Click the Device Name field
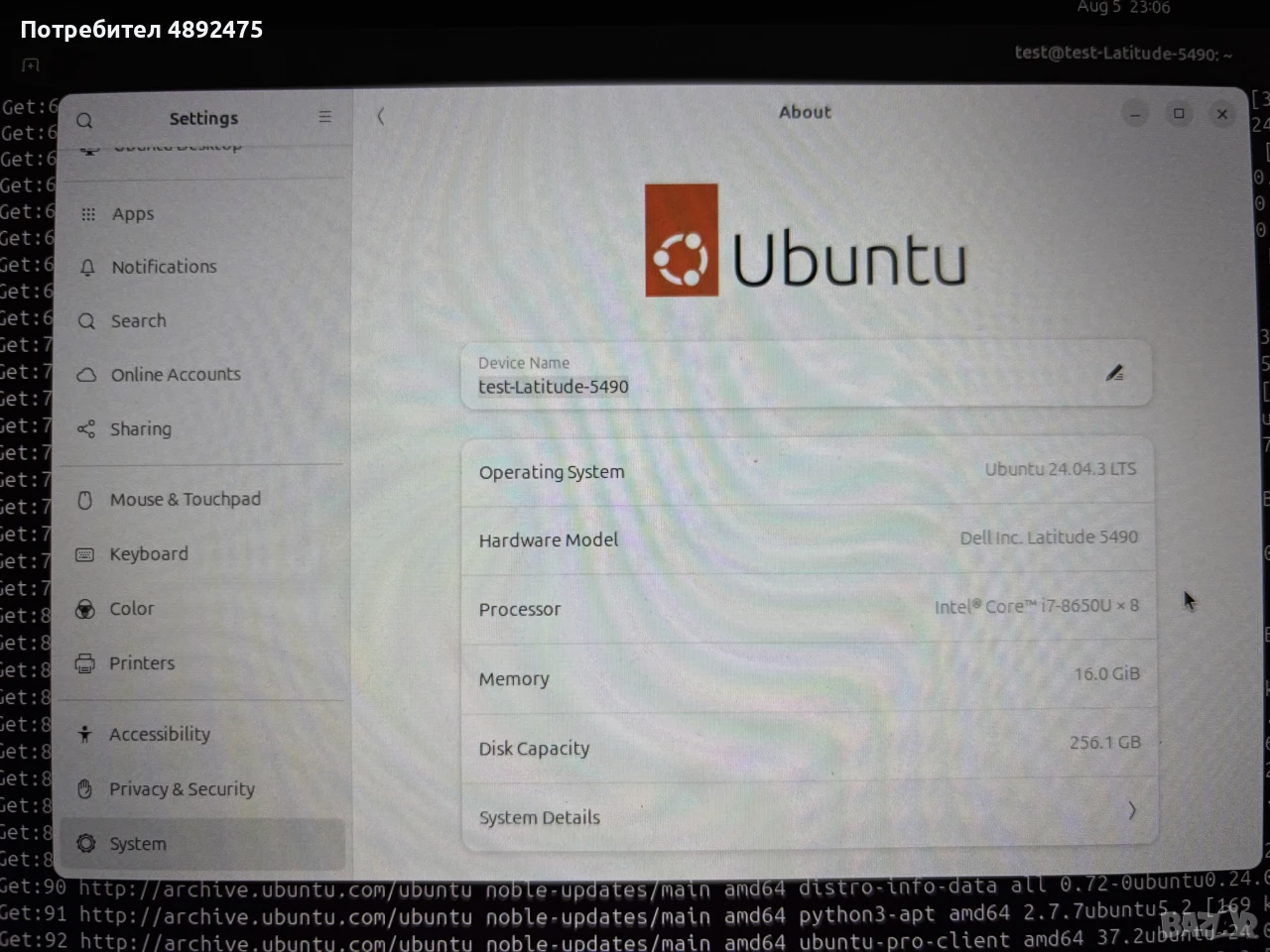1270x952 pixels. [806, 375]
